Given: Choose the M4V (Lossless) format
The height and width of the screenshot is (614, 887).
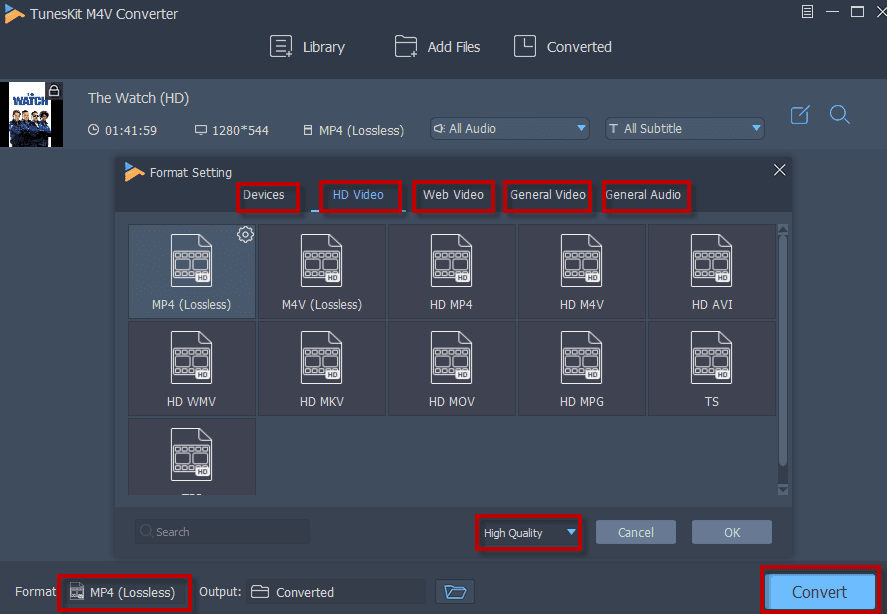Looking at the screenshot, I should point(322,271).
